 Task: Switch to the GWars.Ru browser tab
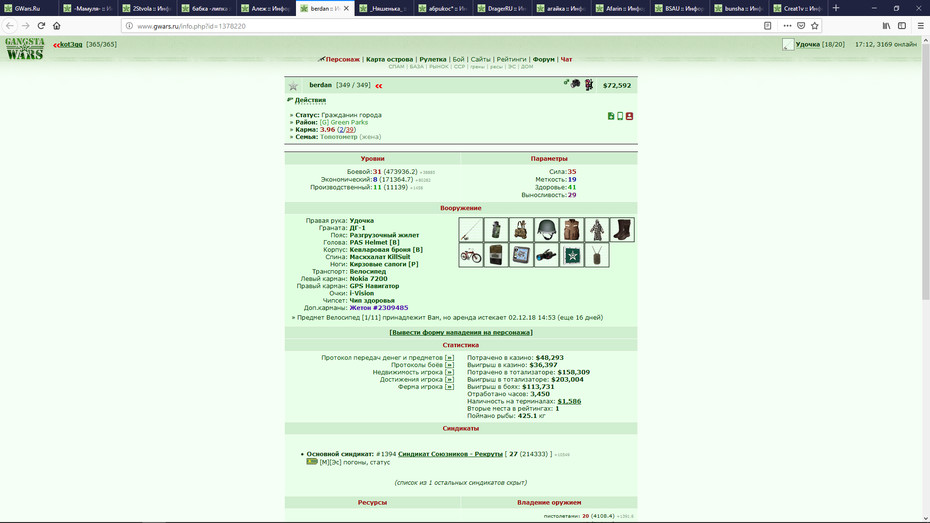(x=29, y=8)
